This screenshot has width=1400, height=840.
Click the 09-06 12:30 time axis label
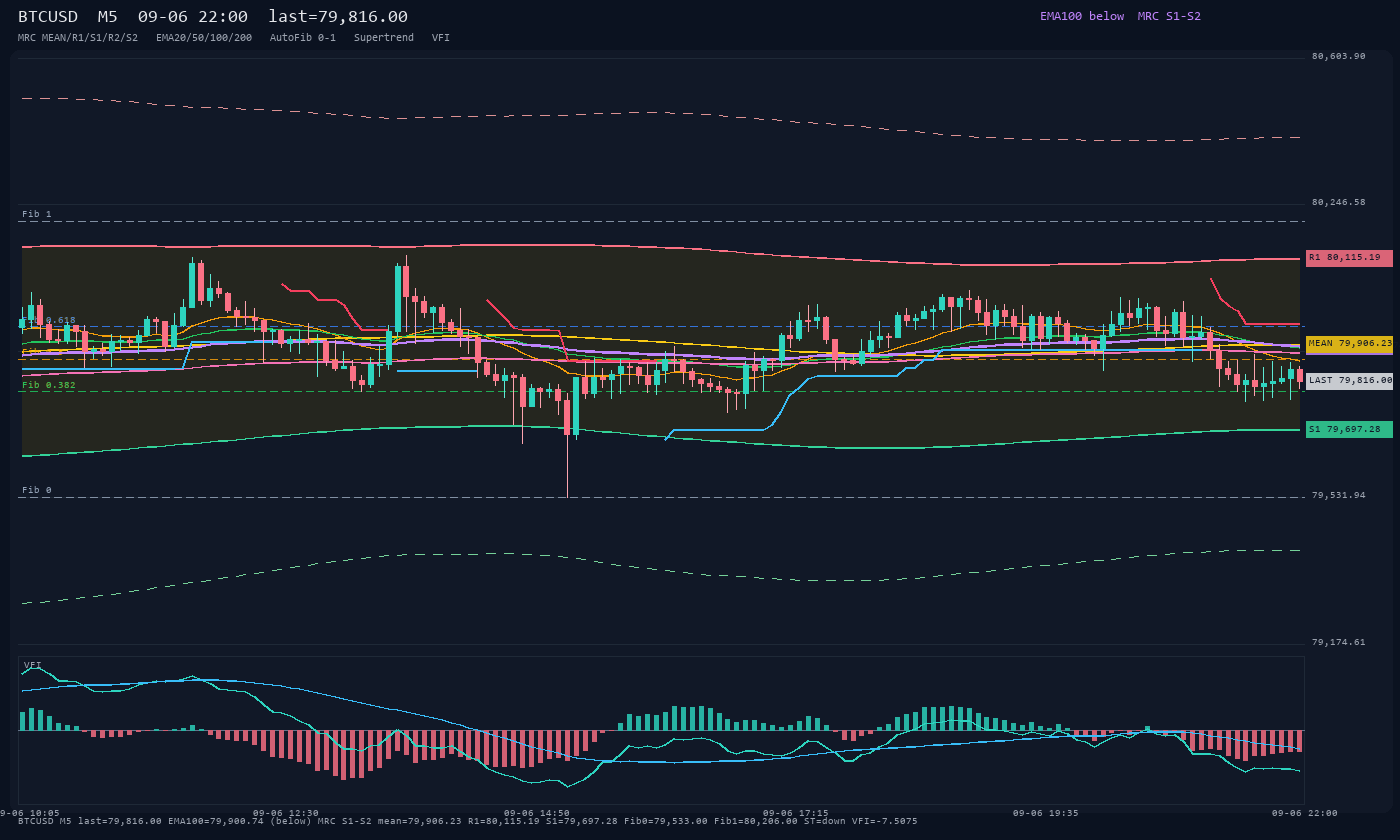coord(286,813)
